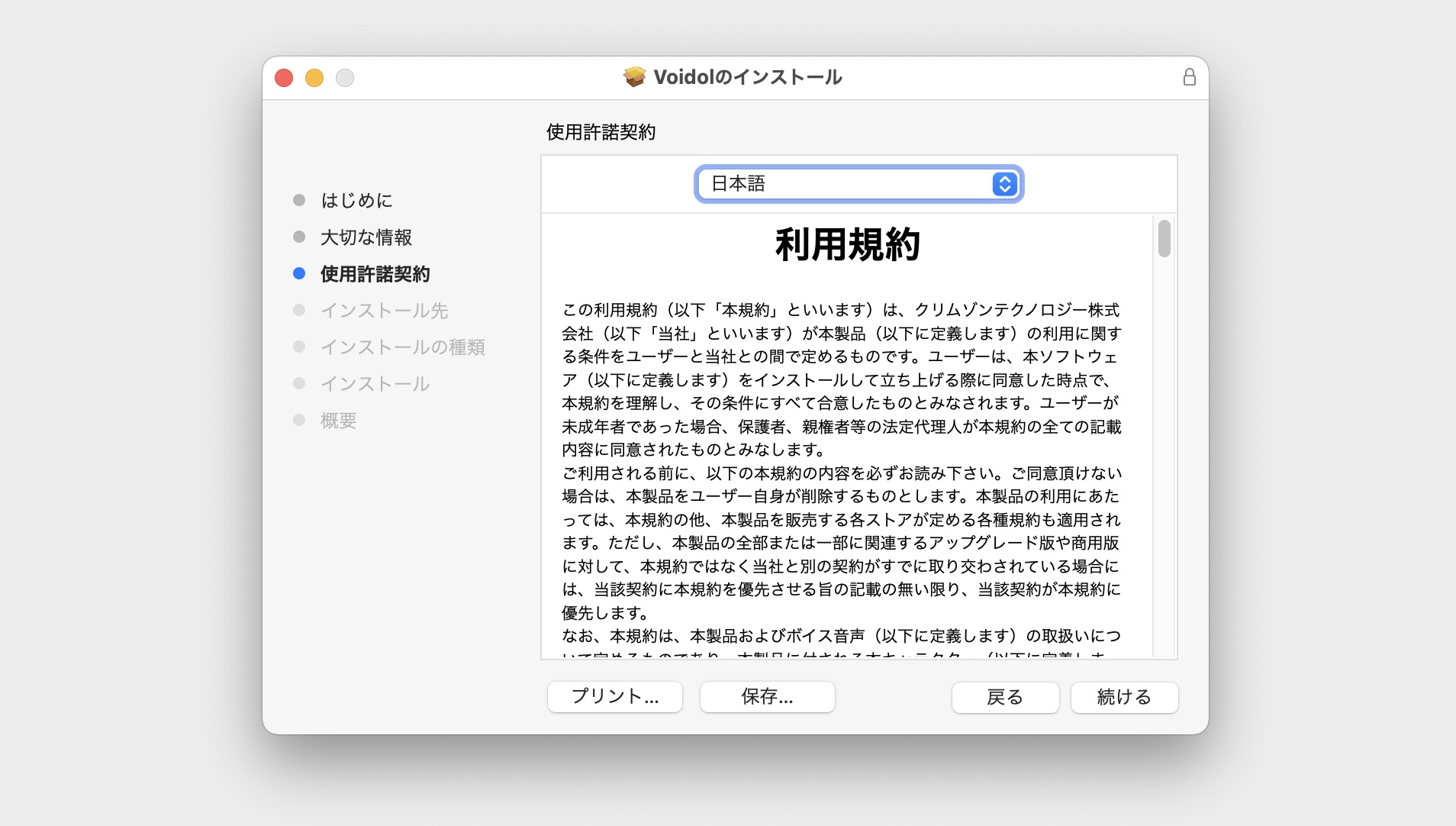Click the lock icon in title bar
The height and width of the screenshot is (826, 1456).
click(x=1189, y=77)
